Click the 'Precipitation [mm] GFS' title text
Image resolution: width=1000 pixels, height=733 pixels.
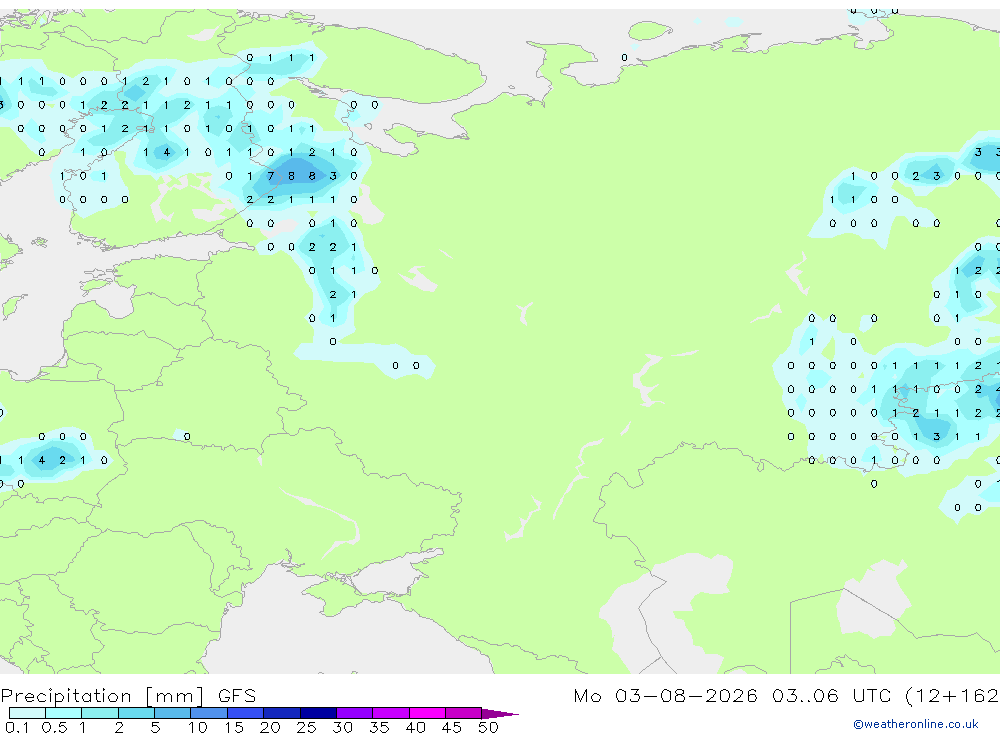128,696
